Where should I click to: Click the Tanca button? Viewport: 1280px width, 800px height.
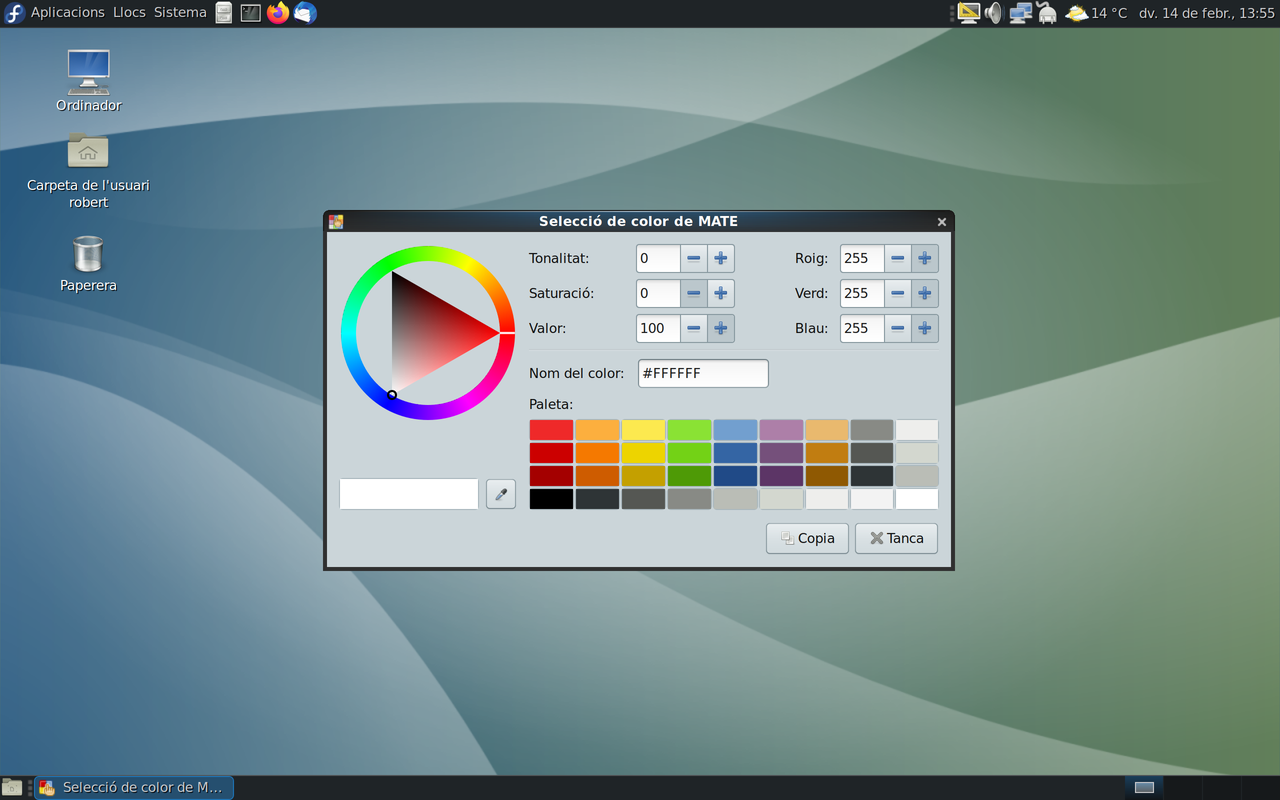coord(896,538)
